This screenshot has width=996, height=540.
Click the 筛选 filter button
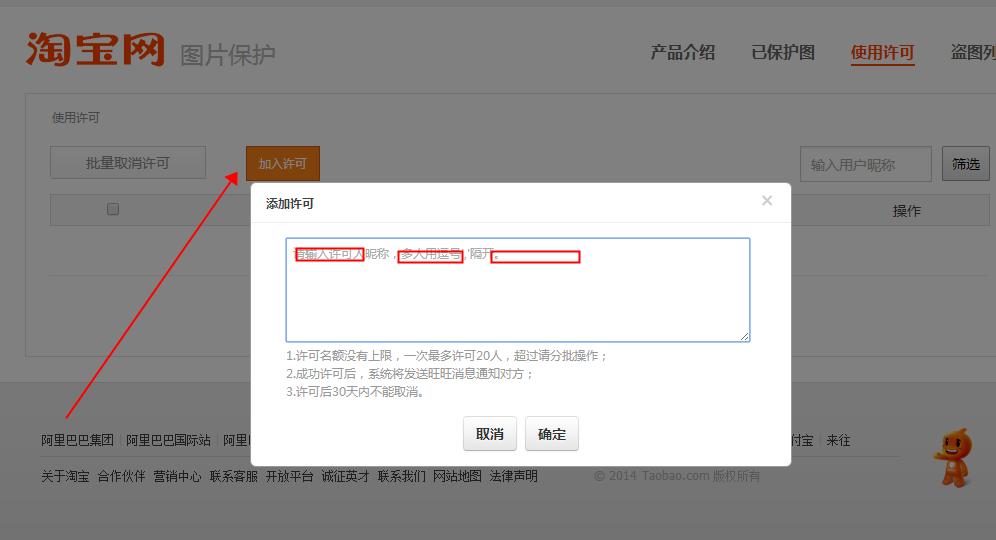(x=966, y=164)
